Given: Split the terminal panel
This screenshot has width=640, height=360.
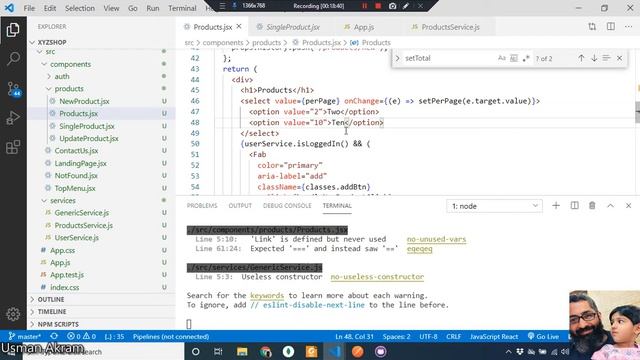Looking at the screenshot, I should pyautogui.click(x=574, y=206).
